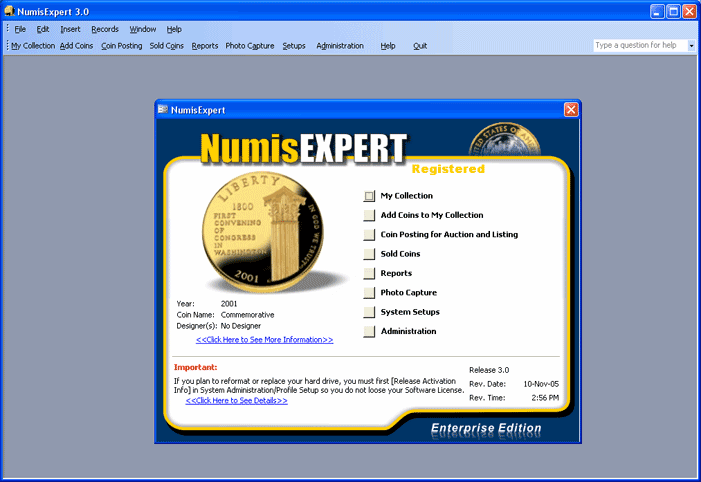The height and width of the screenshot is (482, 701).
Task: Click the Administration square button in dialog
Action: tap(369, 331)
